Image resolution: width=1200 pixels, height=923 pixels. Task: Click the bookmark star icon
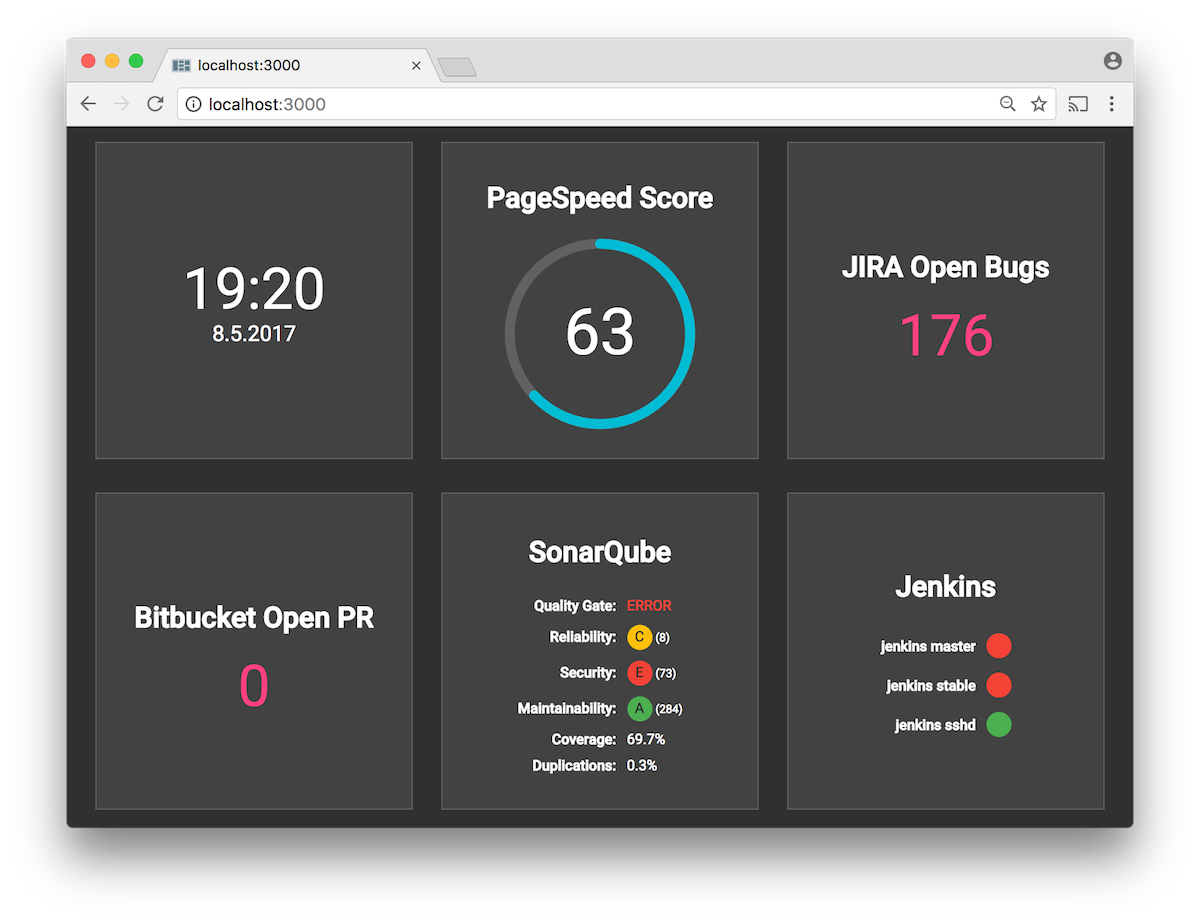tap(1039, 103)
